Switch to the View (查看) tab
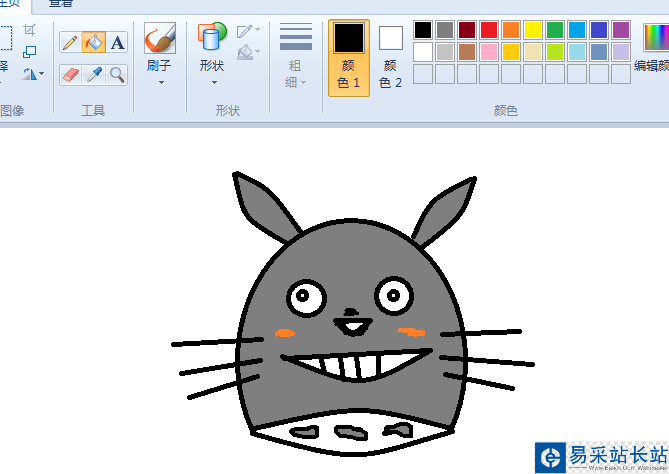669x474 pixels. tap(61, 3)
